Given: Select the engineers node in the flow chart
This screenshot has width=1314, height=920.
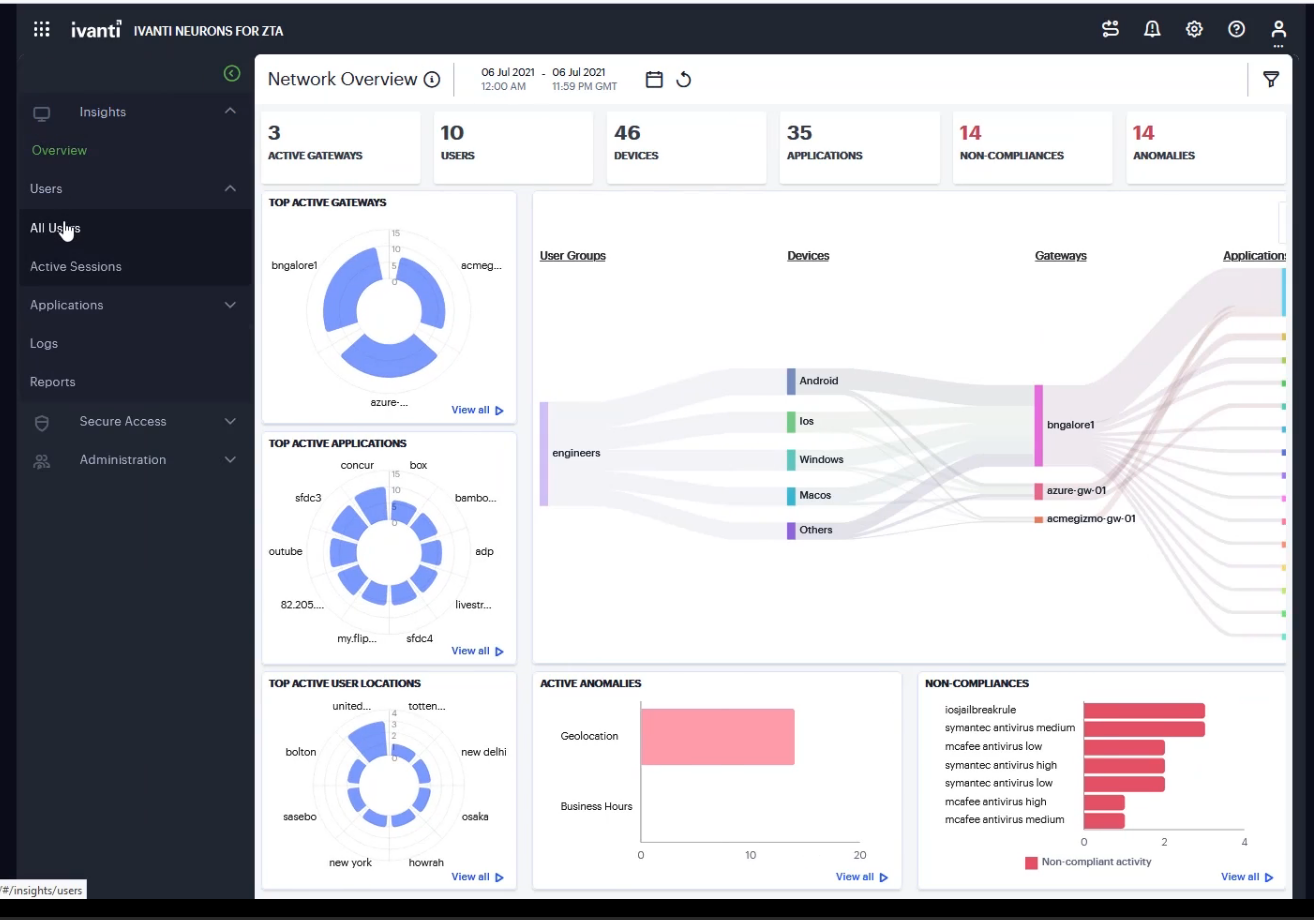Looking at the screenshot, I should 544,454.
